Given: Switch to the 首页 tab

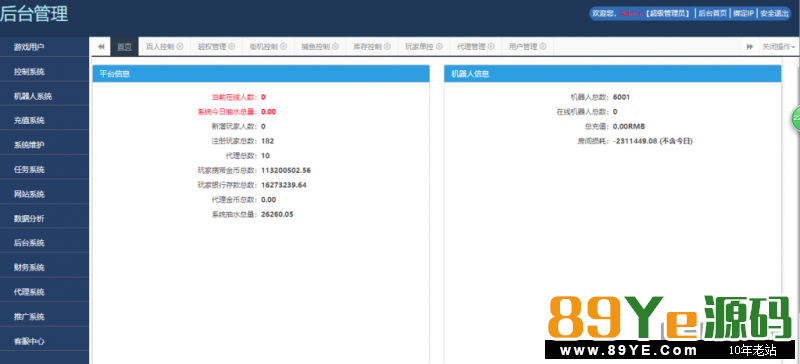Looking at the screenshot, I should (x=124, y=46).
